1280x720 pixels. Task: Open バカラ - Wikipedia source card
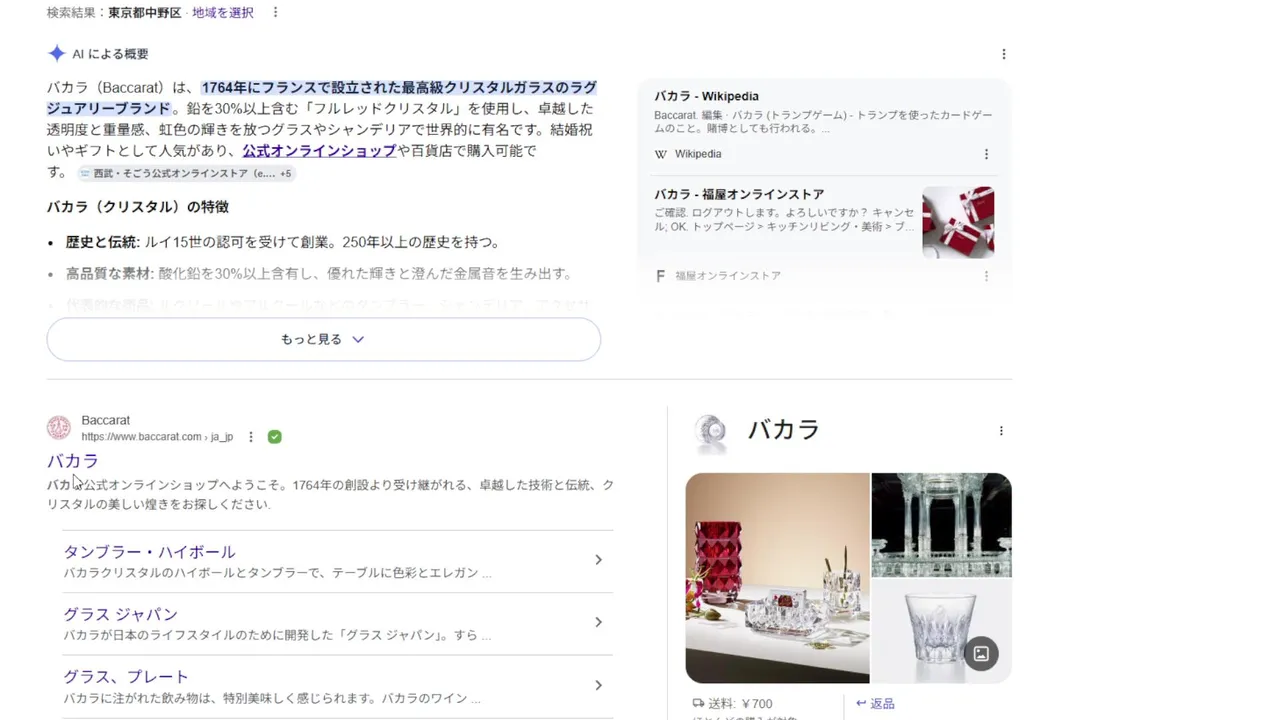coord(825,125)
